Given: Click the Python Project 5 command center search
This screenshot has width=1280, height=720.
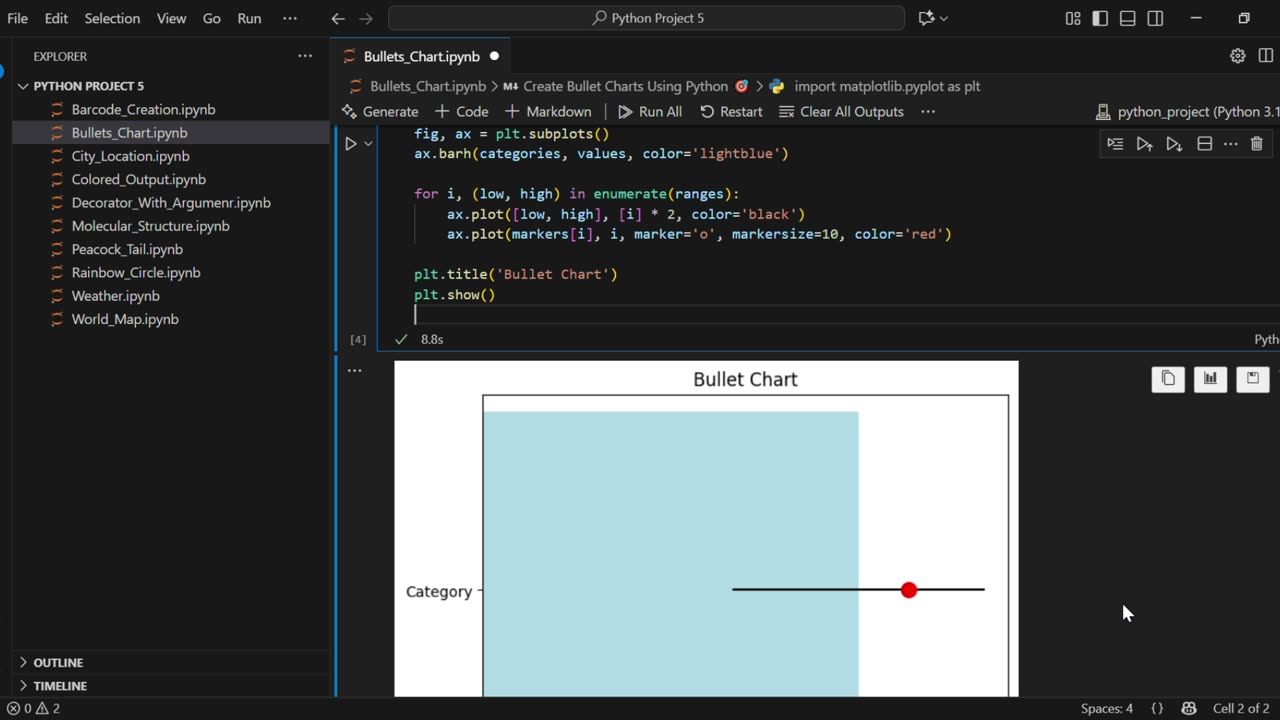Looking at the screenshot, I should 646,18.
